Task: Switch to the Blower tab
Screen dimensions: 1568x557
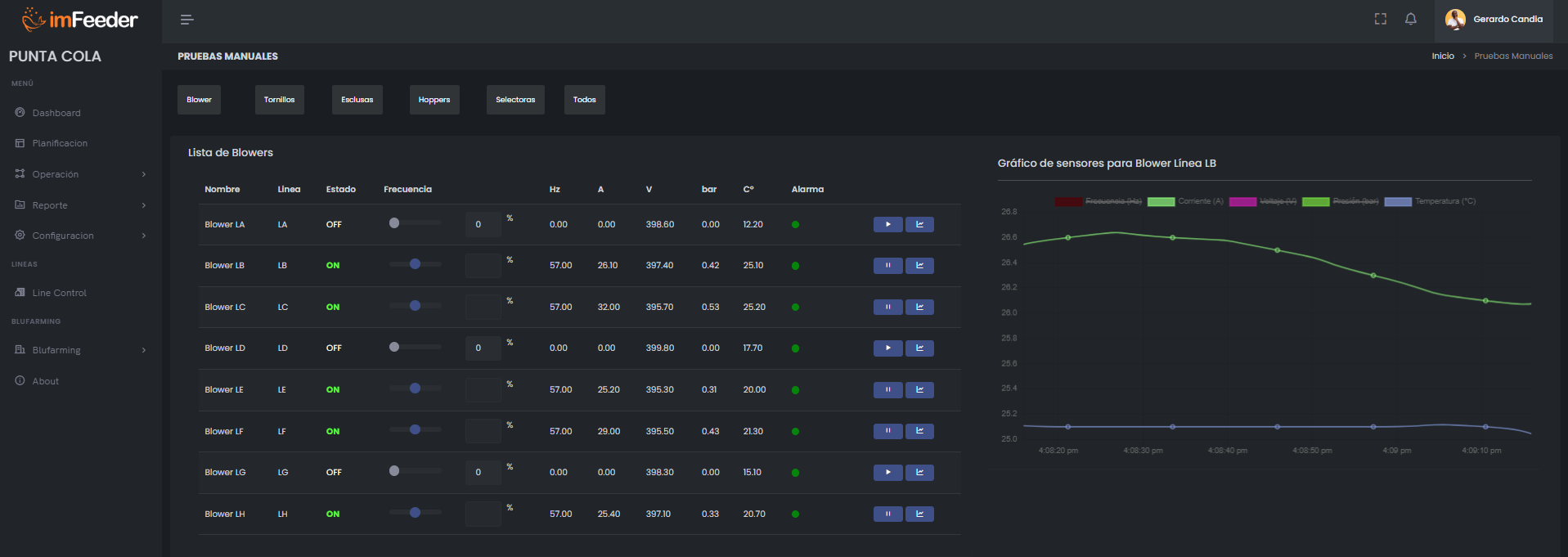Action: (199, 100)
